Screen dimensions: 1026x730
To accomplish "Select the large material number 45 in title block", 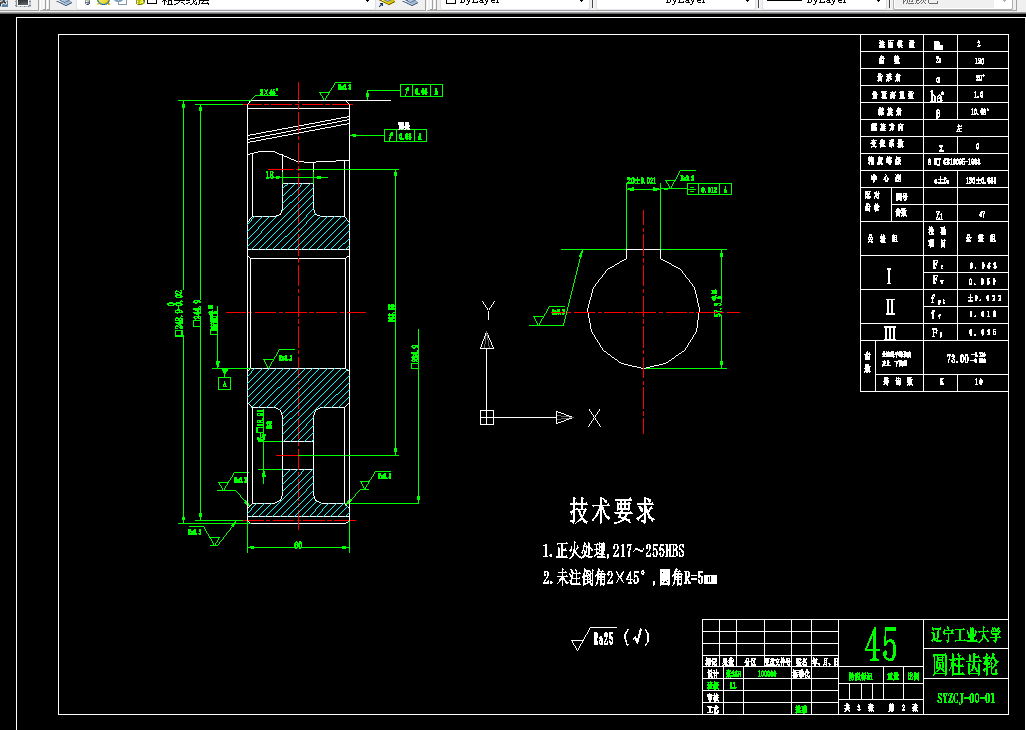I will (881, 644).
